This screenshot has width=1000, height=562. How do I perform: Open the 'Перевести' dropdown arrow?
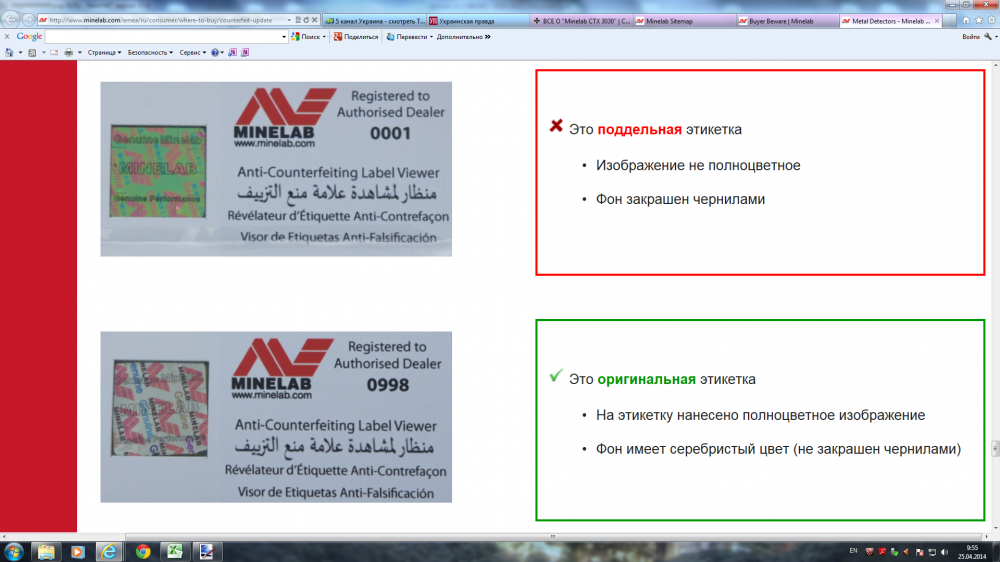tap(431, 37)
